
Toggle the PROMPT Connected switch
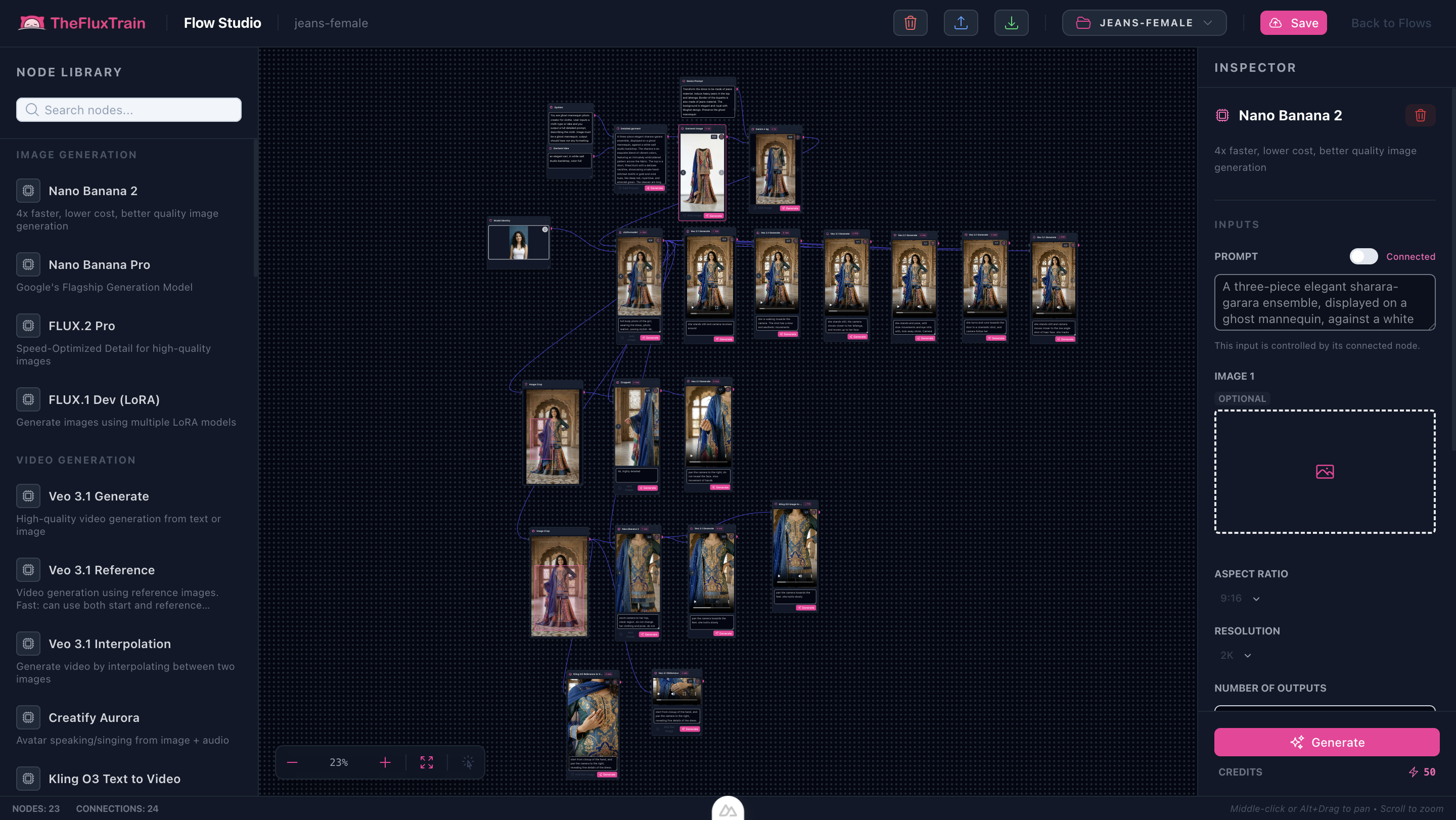click(1363, 257)
